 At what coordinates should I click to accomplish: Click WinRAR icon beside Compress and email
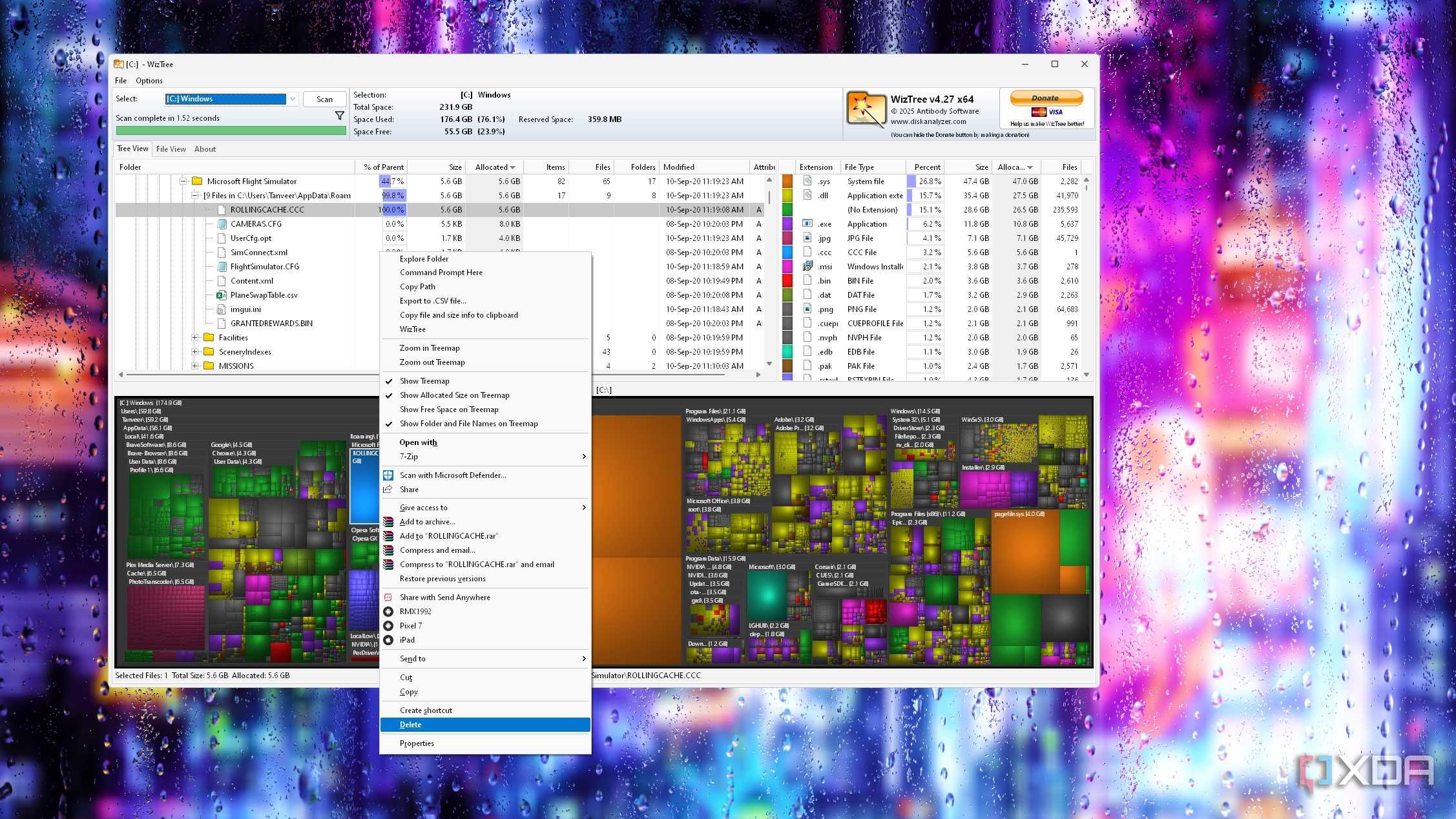[388, 550]
